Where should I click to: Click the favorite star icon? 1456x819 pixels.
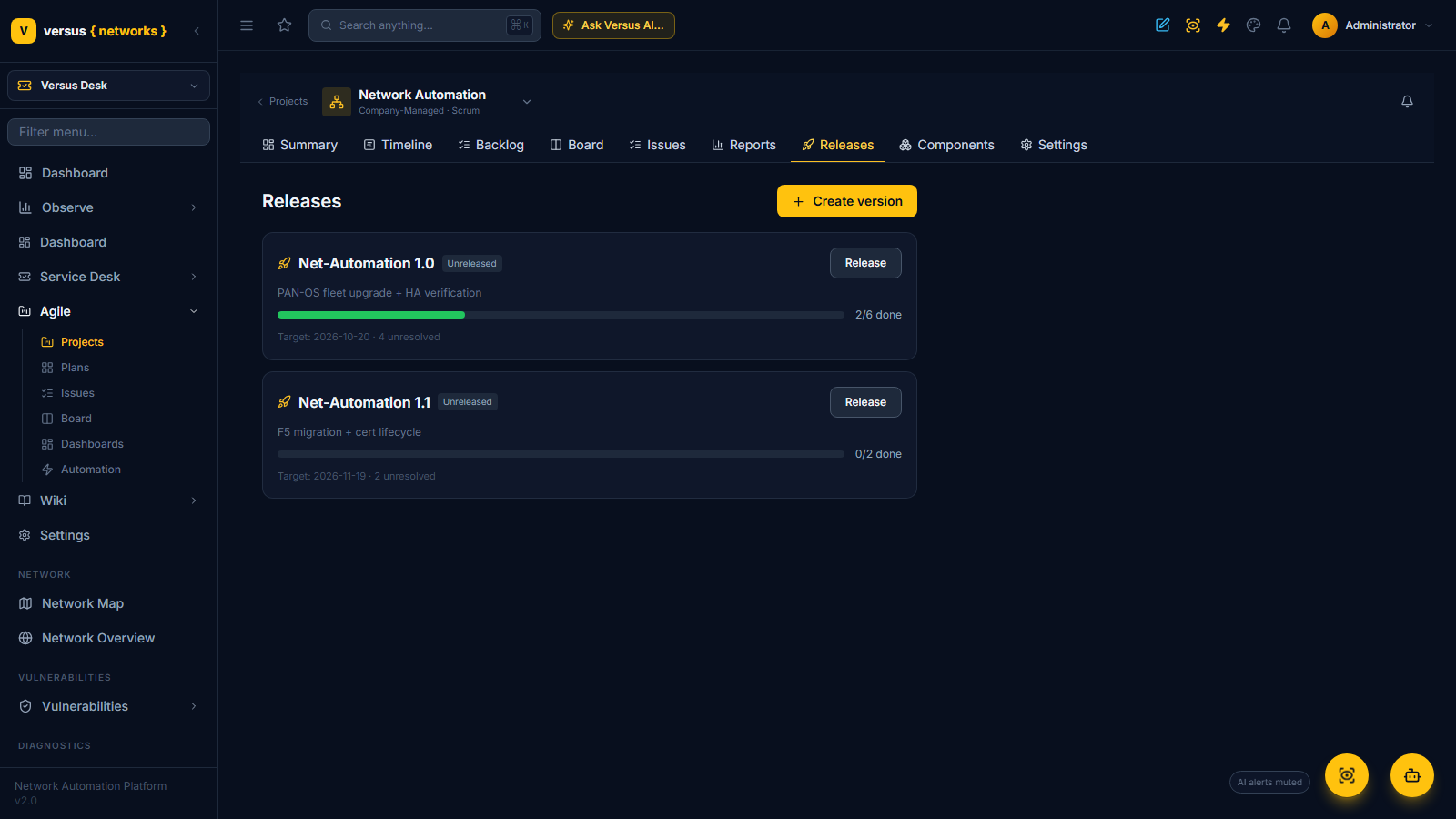[285, 25]
